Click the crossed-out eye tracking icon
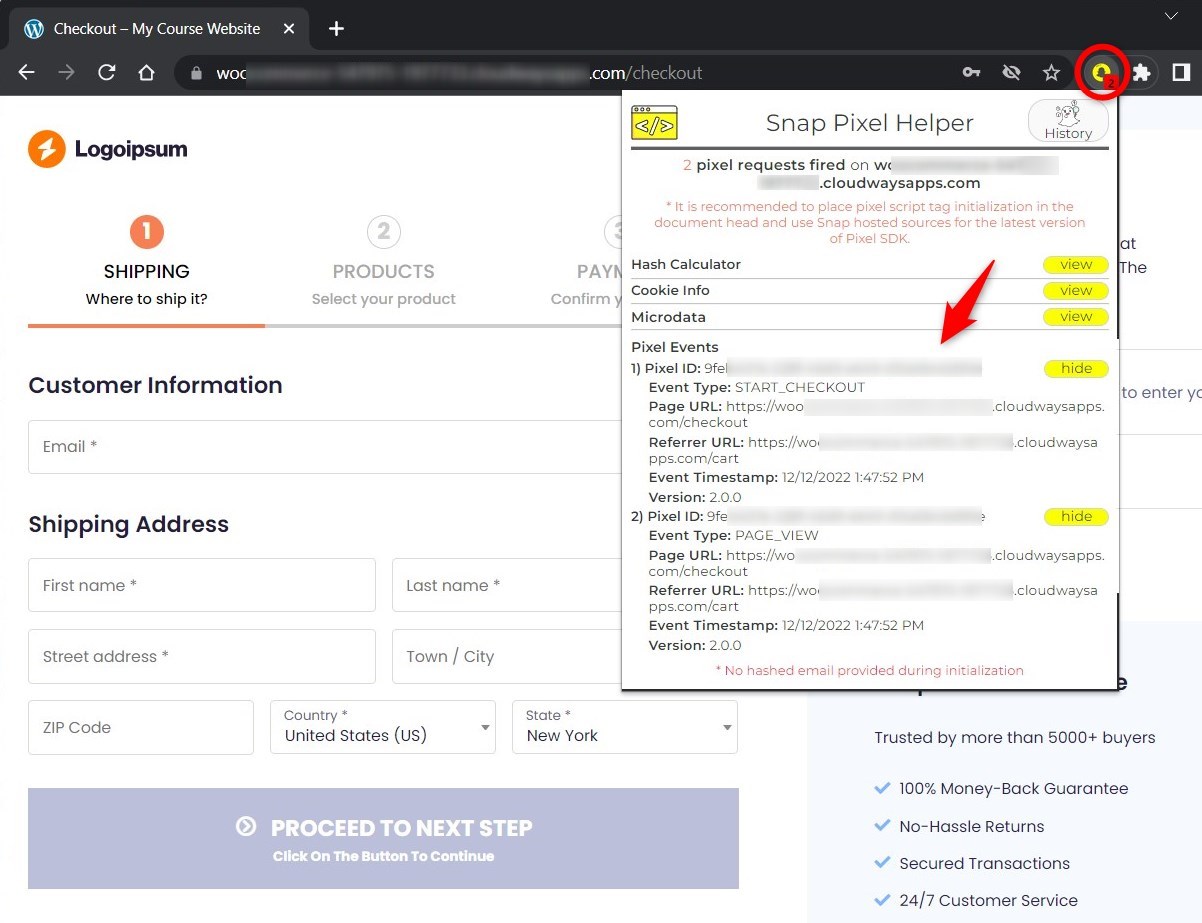1202x923 pixels. [x=1011, y=73]
